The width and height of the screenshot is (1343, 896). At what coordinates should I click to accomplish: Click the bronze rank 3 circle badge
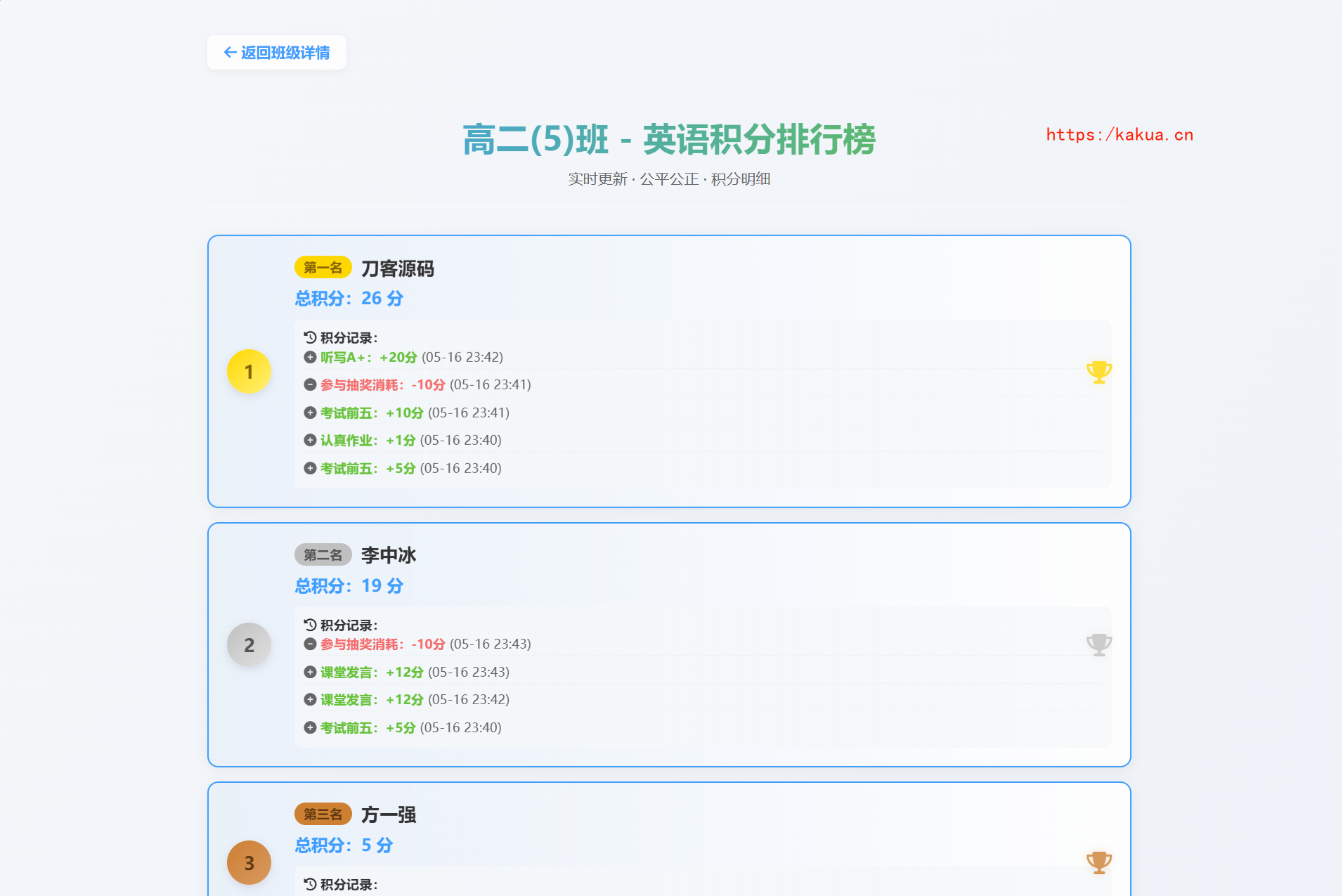coord(249,862)
